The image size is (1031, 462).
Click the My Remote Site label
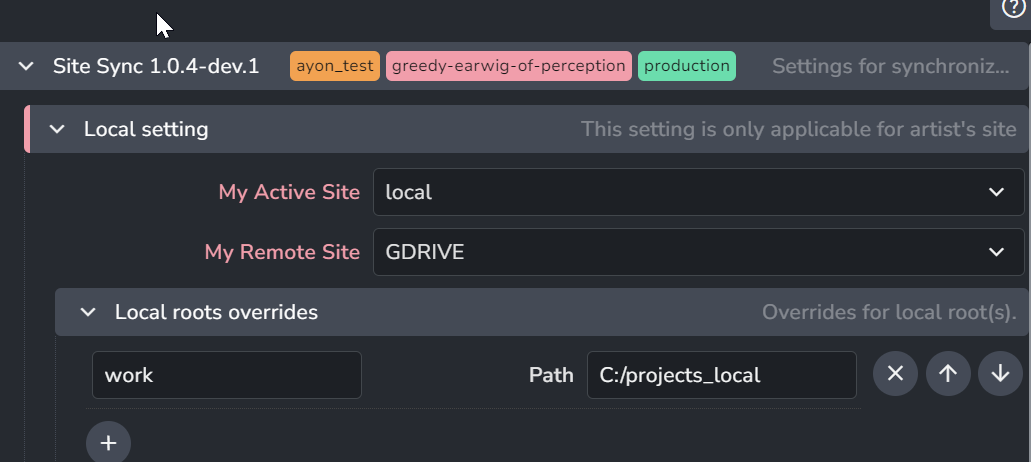(x=282, y=252)
